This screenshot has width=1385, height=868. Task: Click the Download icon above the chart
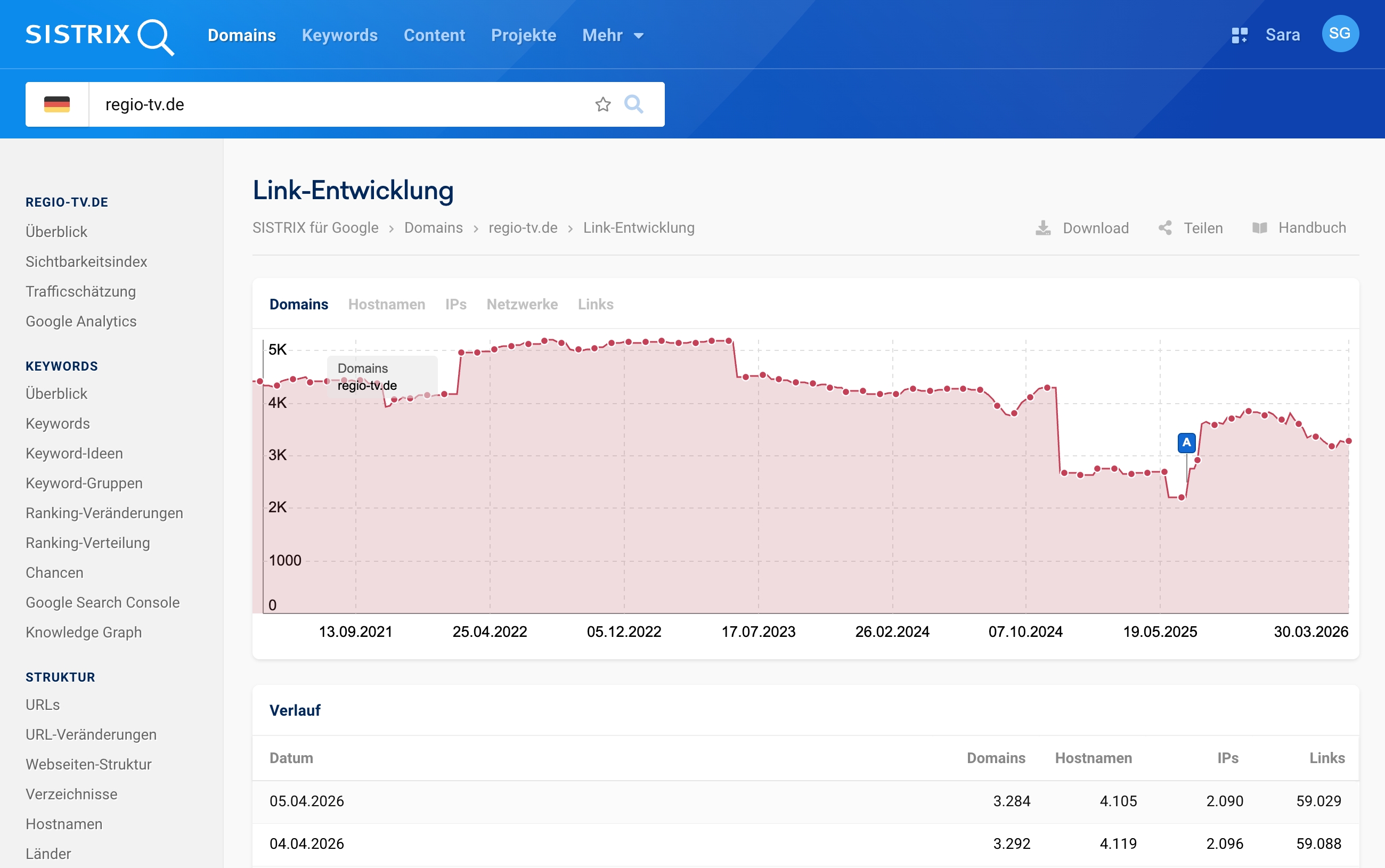coord(1044,227)
